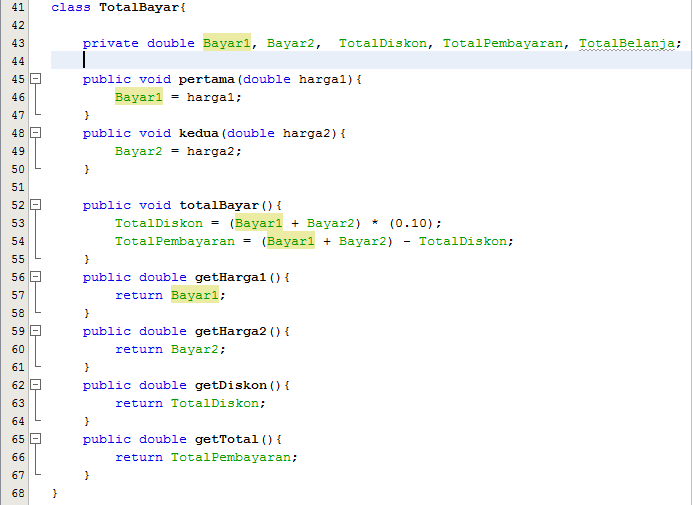Click line number 44 in the gutter

[18, 61]
